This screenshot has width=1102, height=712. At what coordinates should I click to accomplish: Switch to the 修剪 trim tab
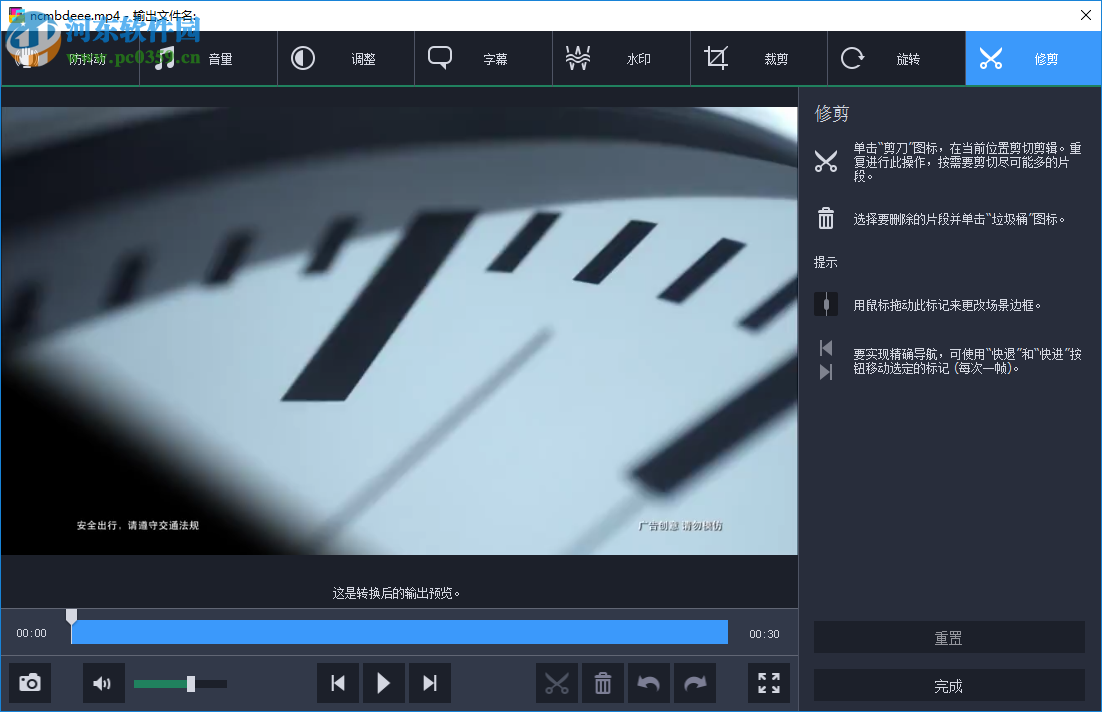coord(1032,58)
